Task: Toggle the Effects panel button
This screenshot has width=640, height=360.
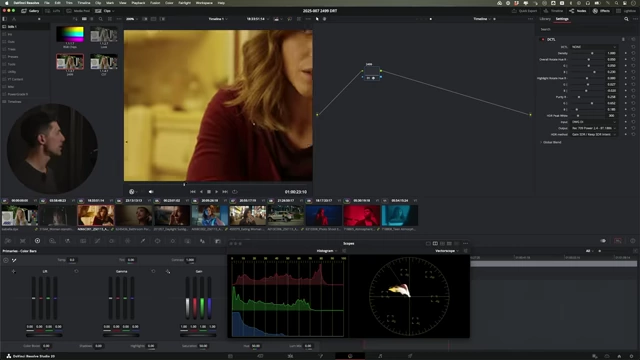Action: (600, 11)
